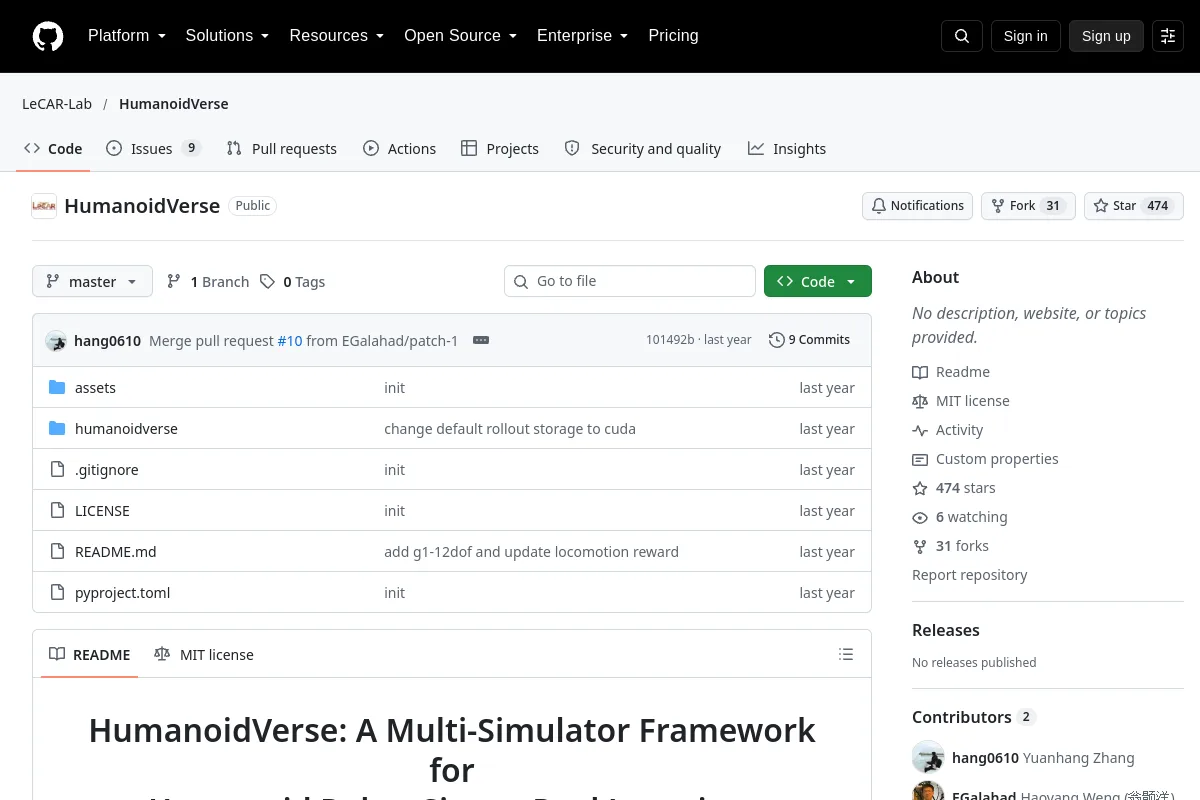Expand the Platform menu
Image resolution: width=1200 pixels, height=800 pixels.
[x=126, y=36]
